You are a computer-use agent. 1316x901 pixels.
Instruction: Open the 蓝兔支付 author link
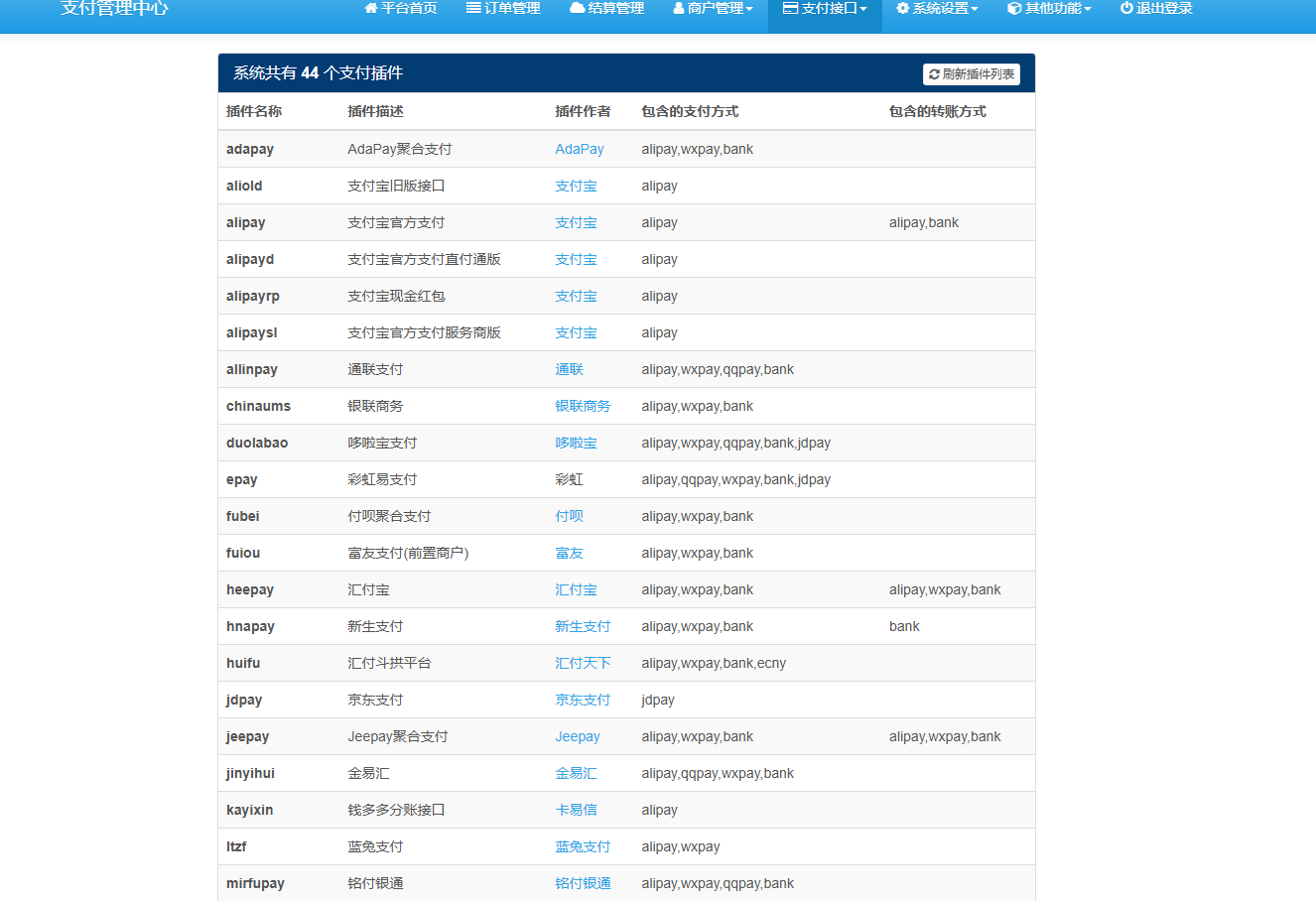point(583,846)
